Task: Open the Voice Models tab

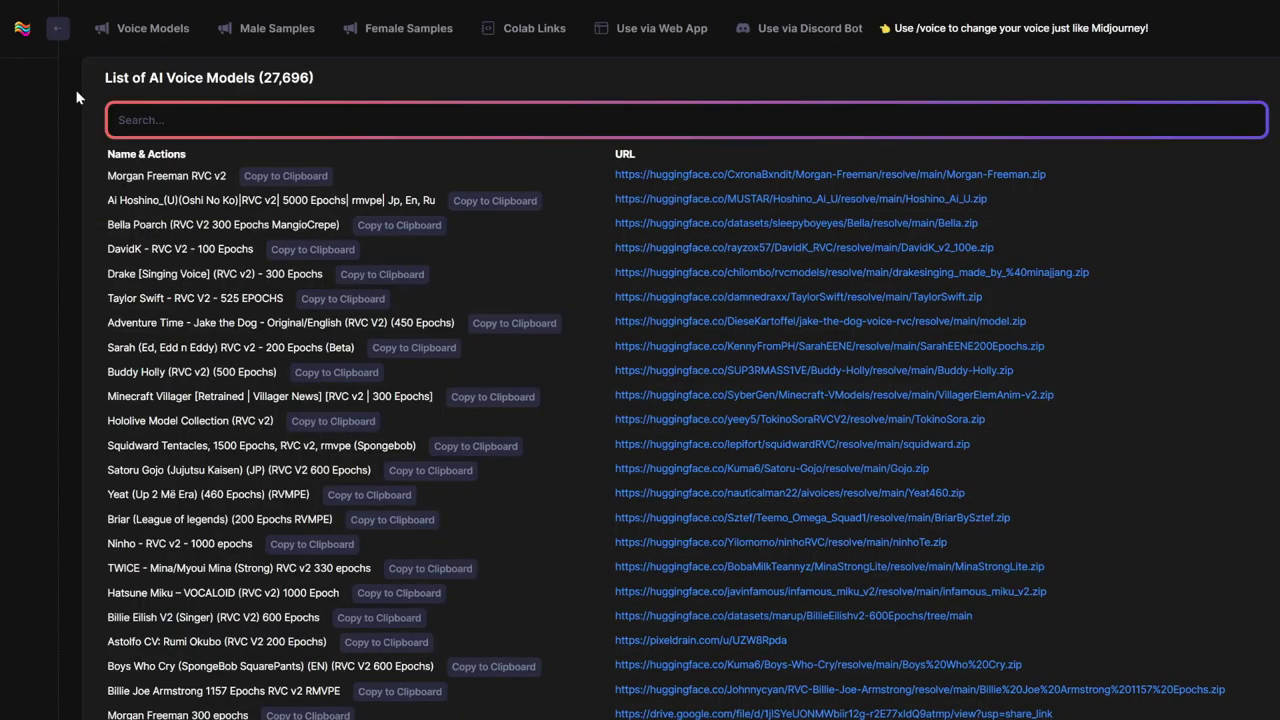Action: click(x=153, y=28)
